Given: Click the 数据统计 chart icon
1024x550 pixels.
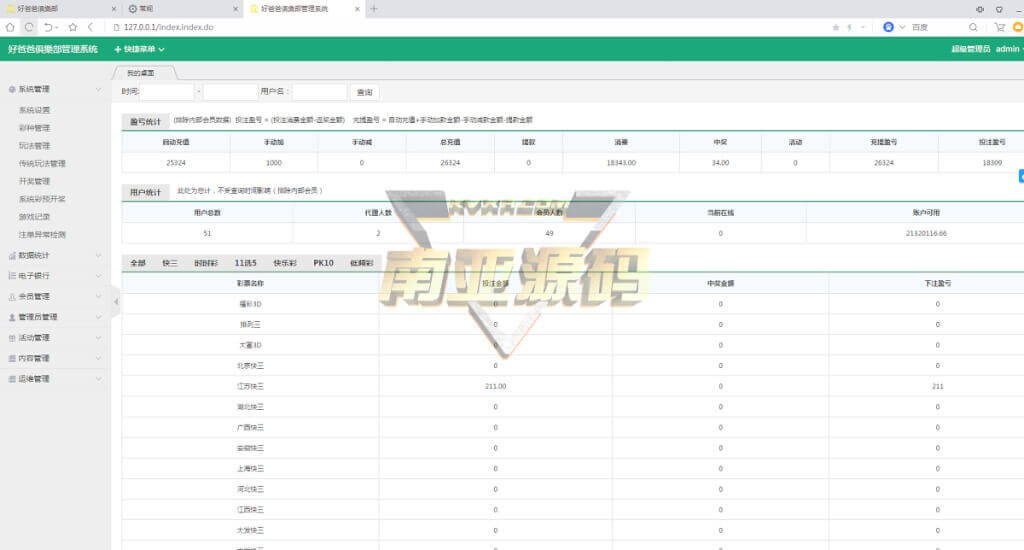Looking at the screenshot, I should [x=12, y=255].
